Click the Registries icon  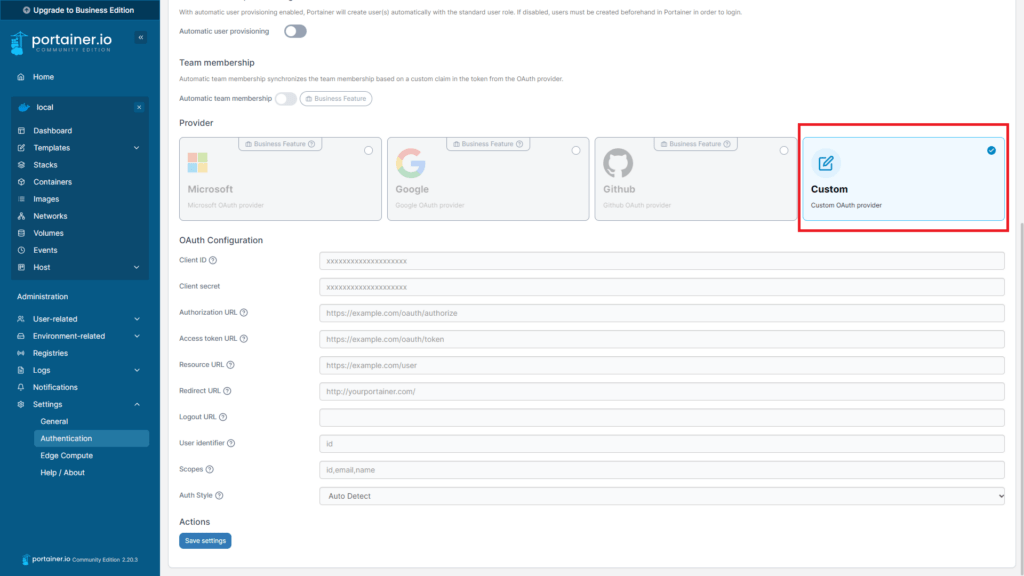tap(21, 353)
